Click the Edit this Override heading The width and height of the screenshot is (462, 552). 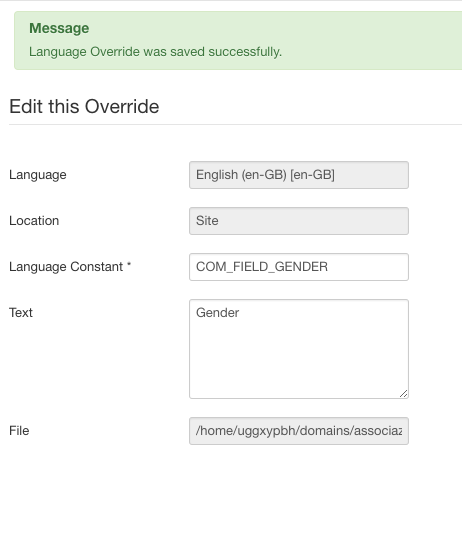84,106
